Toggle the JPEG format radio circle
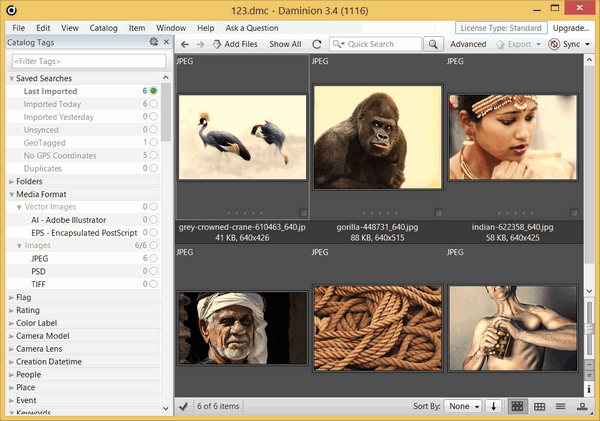Image resolution: width=600 pixels, height=421 pixels. 153,258
